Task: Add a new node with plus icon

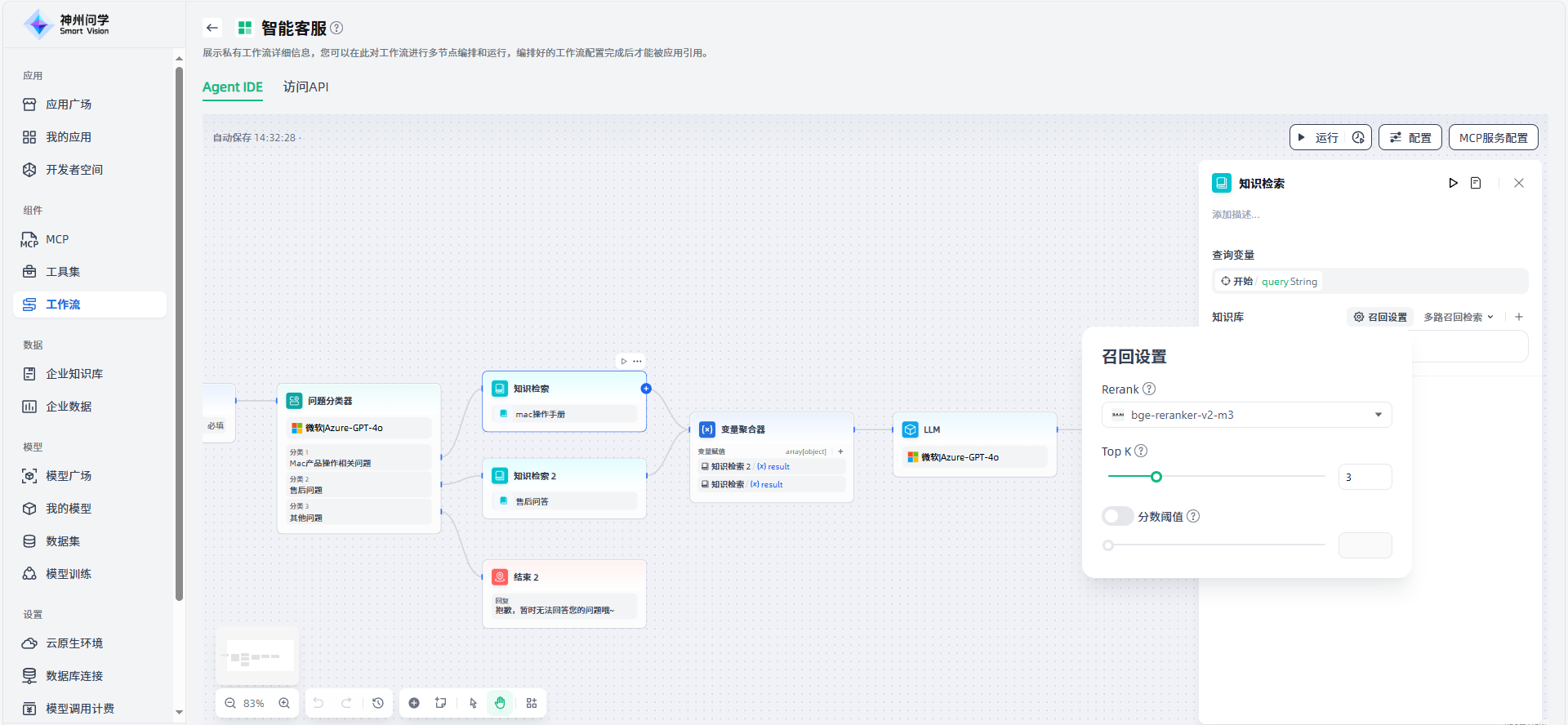Action: [x=414, y=703]
